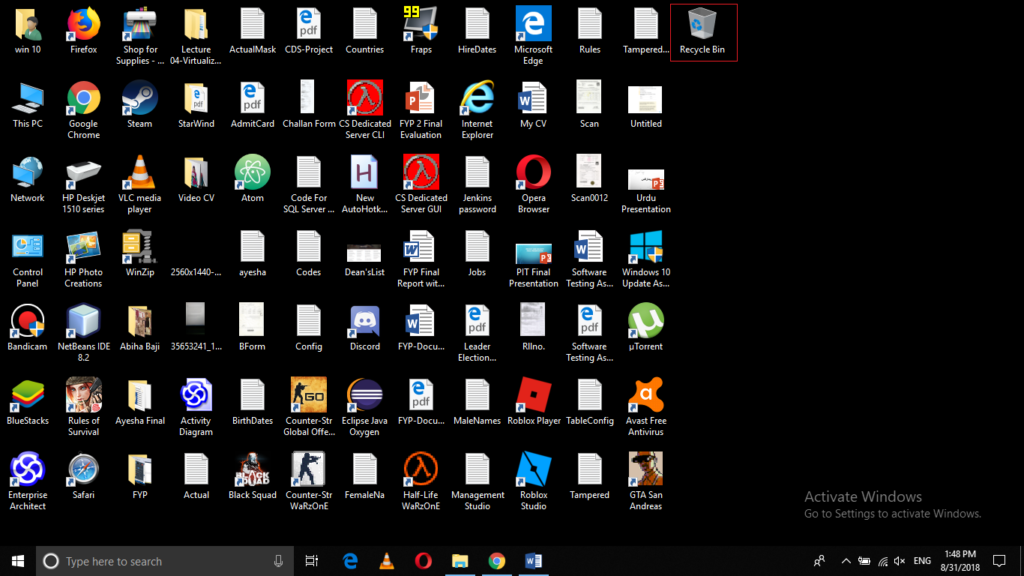1024x576 pixels.
Task: Click the Rules of Survival icon
Action: click(84, 408)
